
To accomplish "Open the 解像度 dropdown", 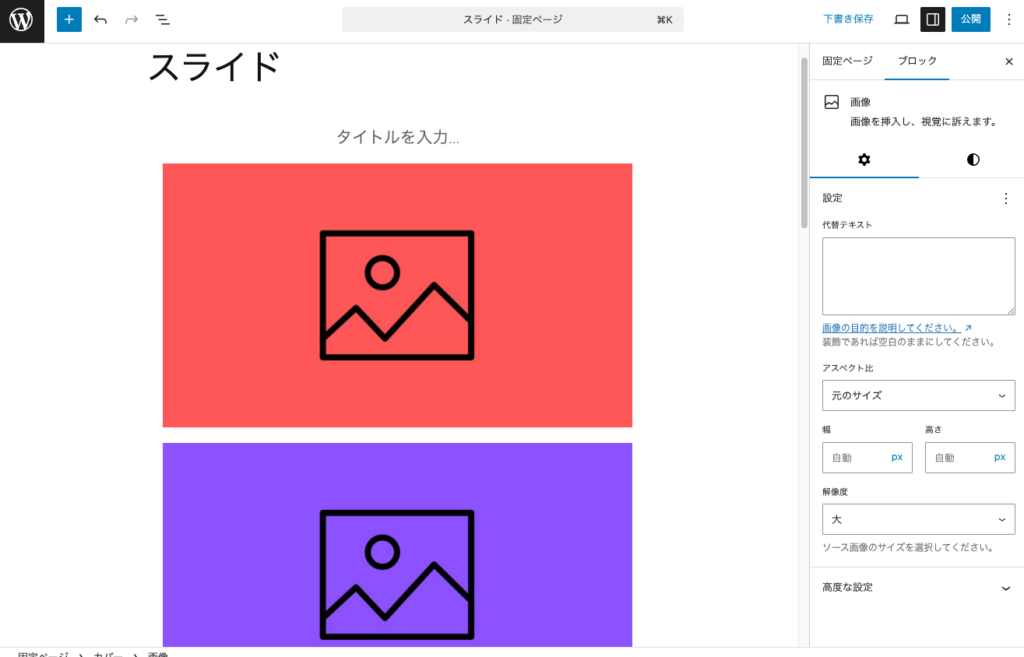I will (918, 519).
